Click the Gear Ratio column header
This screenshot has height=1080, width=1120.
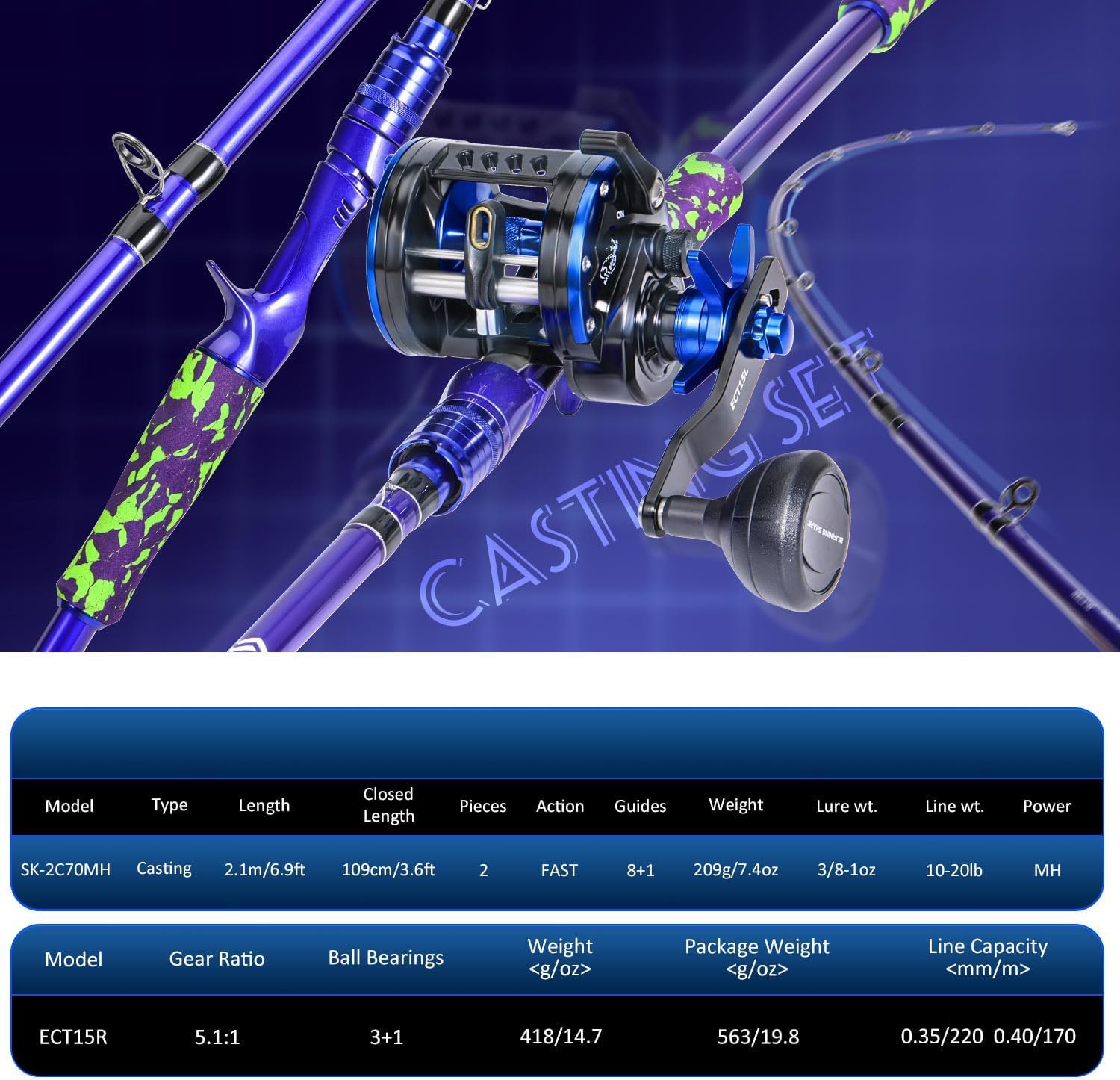(217, 959)
